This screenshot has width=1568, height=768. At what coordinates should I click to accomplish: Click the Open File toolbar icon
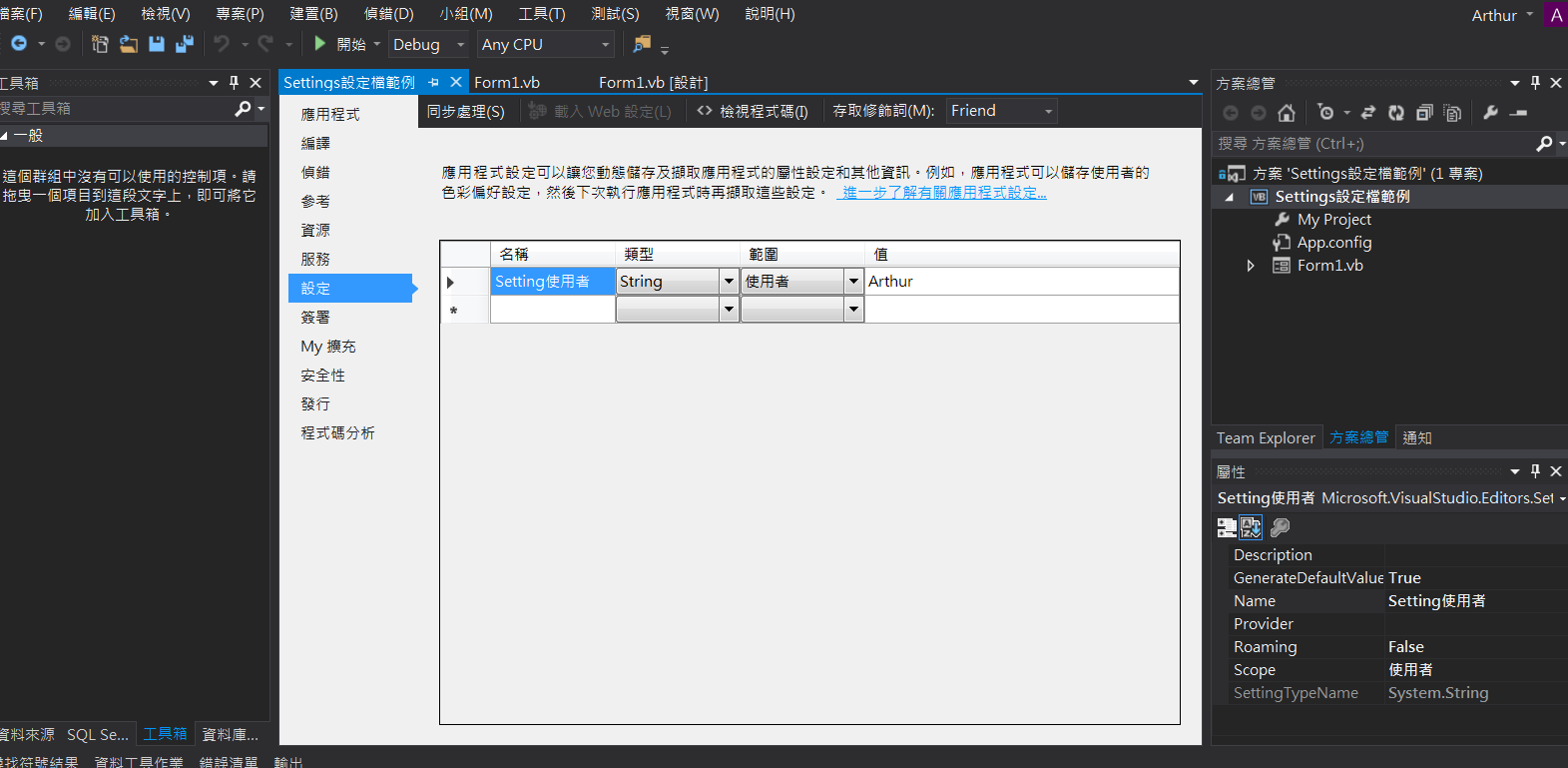coord(129,44)
